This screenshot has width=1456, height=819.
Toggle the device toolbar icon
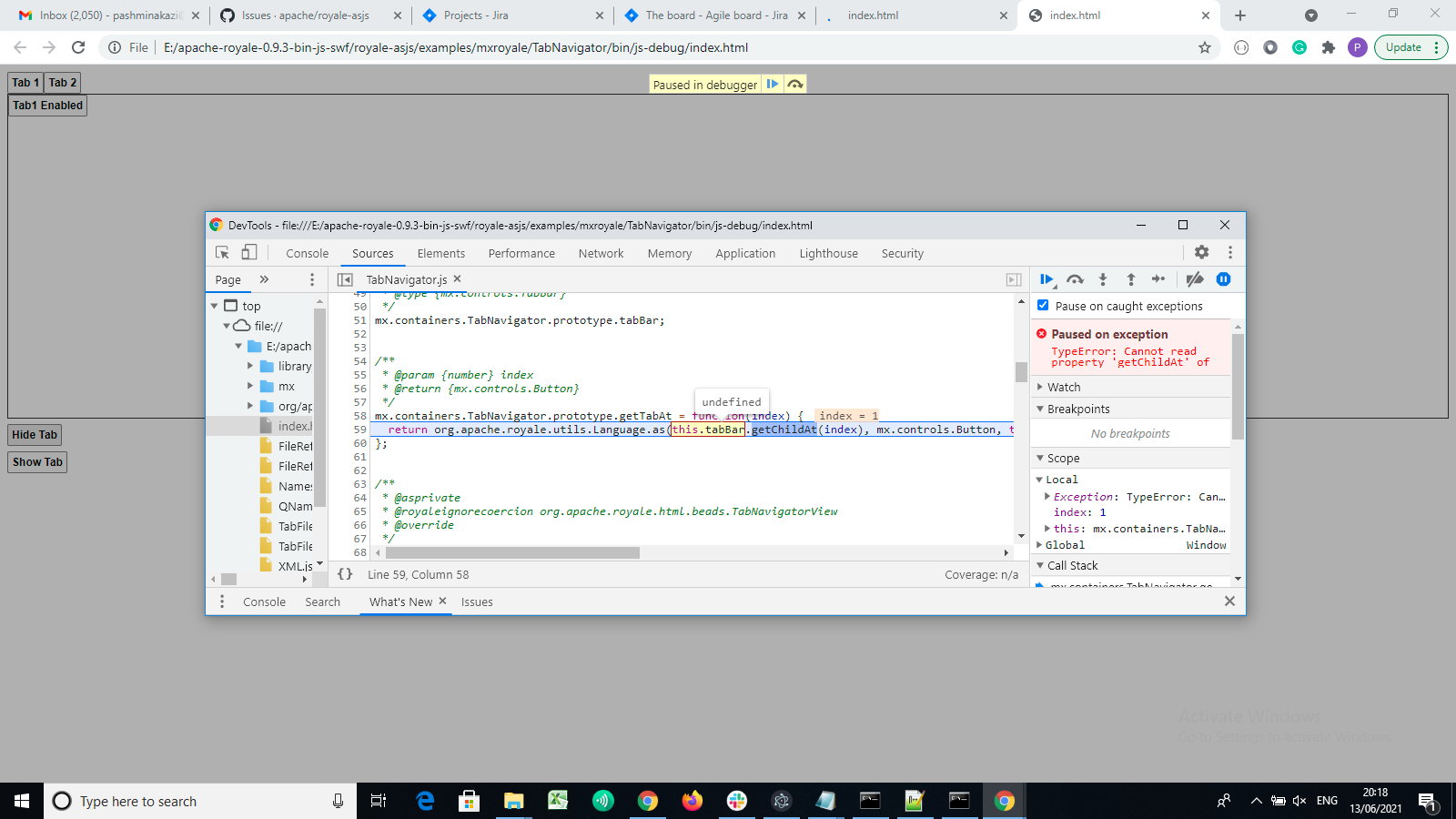(x=249, y=253)
